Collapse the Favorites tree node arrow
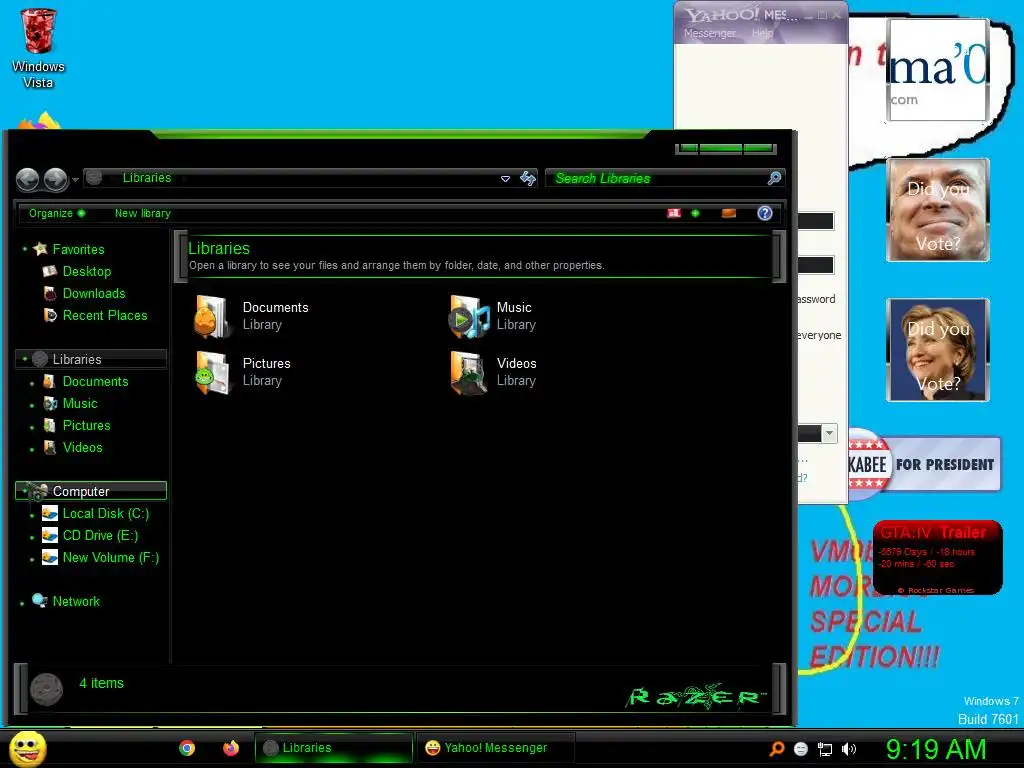This screenshot has width=1024, height=768. tap(25, 249)
